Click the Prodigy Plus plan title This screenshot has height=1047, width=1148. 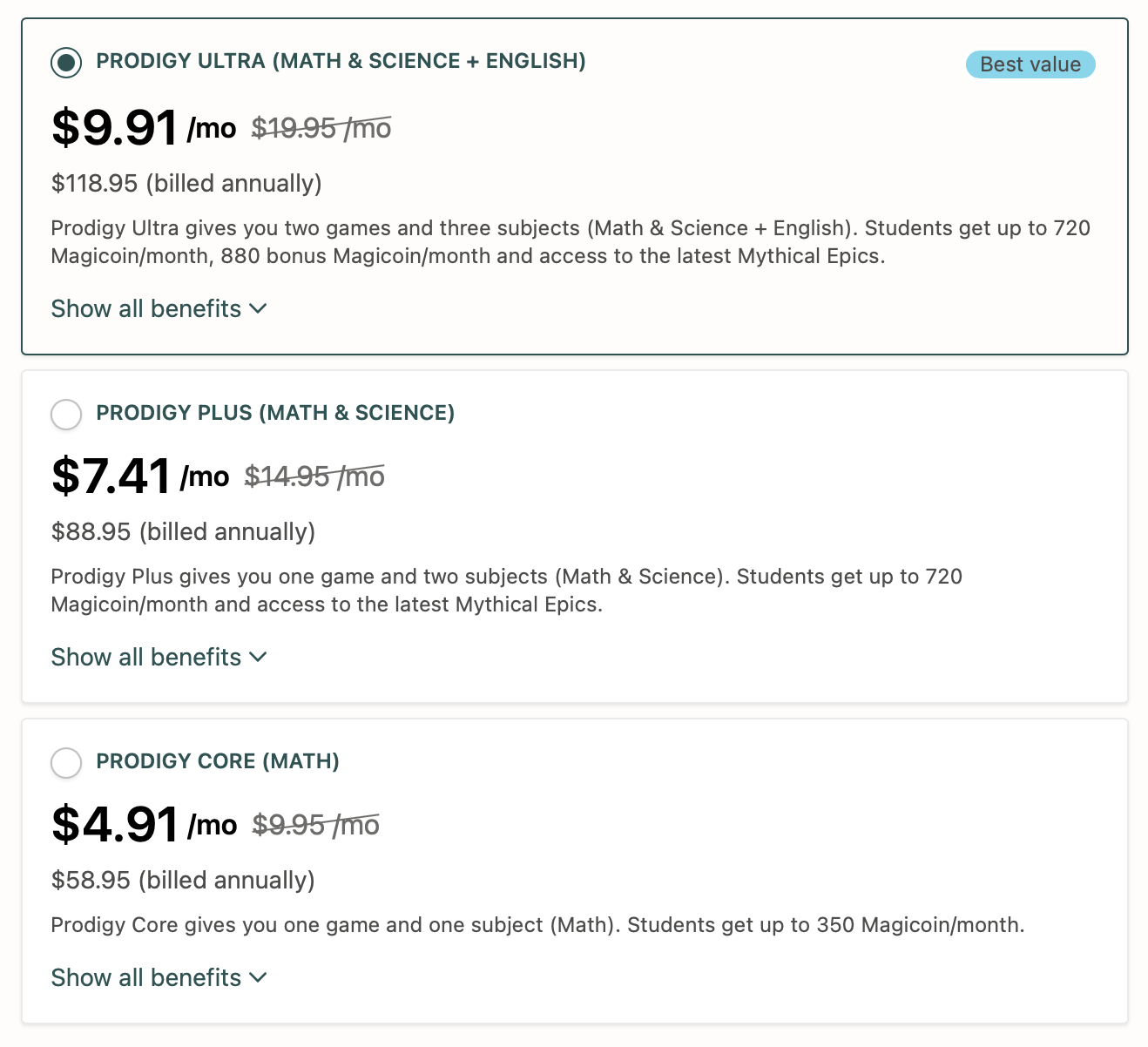point(275,413)
